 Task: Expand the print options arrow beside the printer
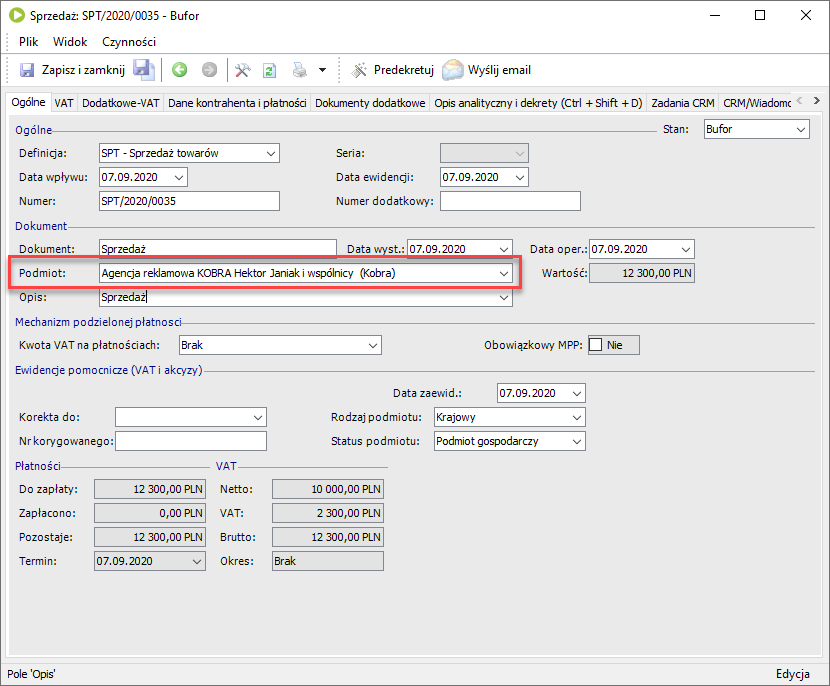(322, 70)
